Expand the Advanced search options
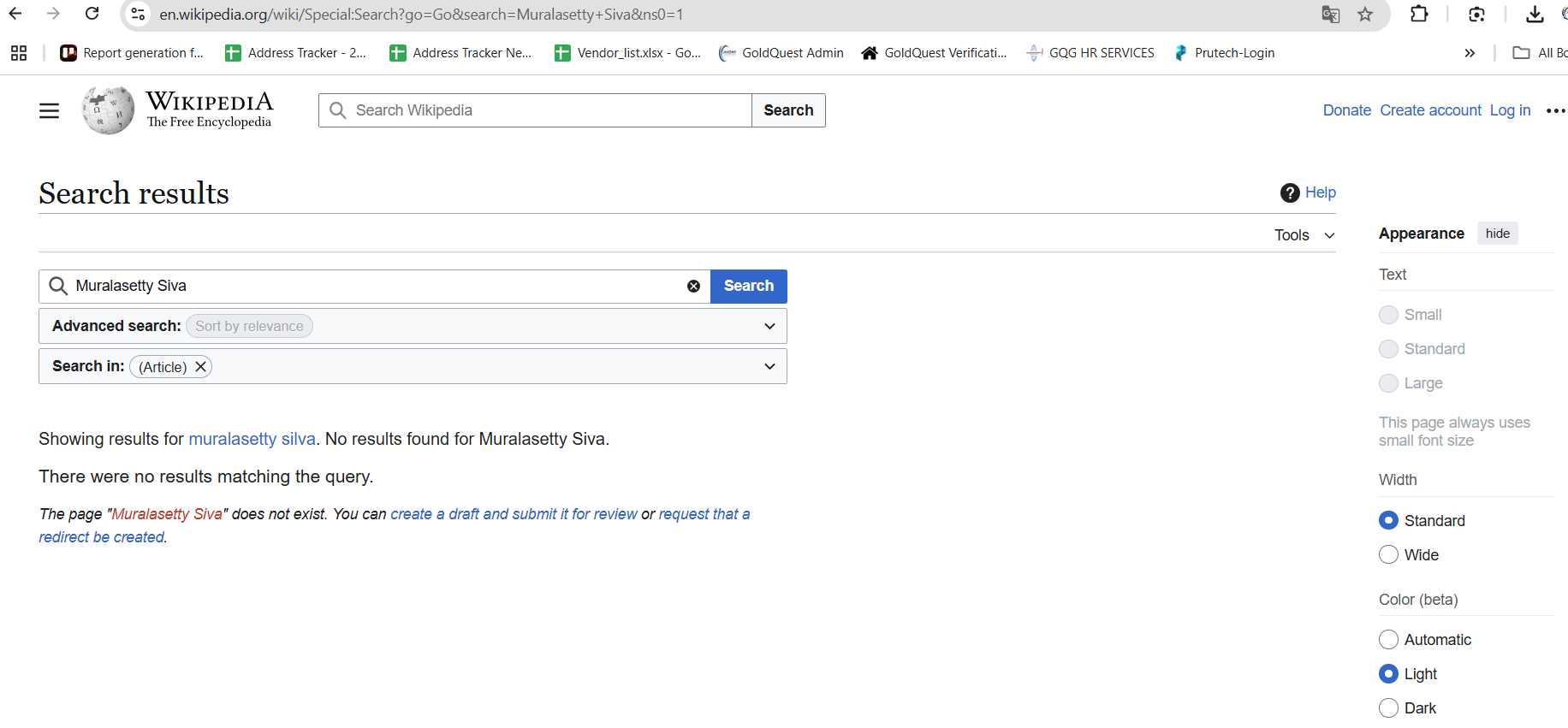The height and width of the screenshot is (728, 1568). pyautogui.click(x=769, y=326)
